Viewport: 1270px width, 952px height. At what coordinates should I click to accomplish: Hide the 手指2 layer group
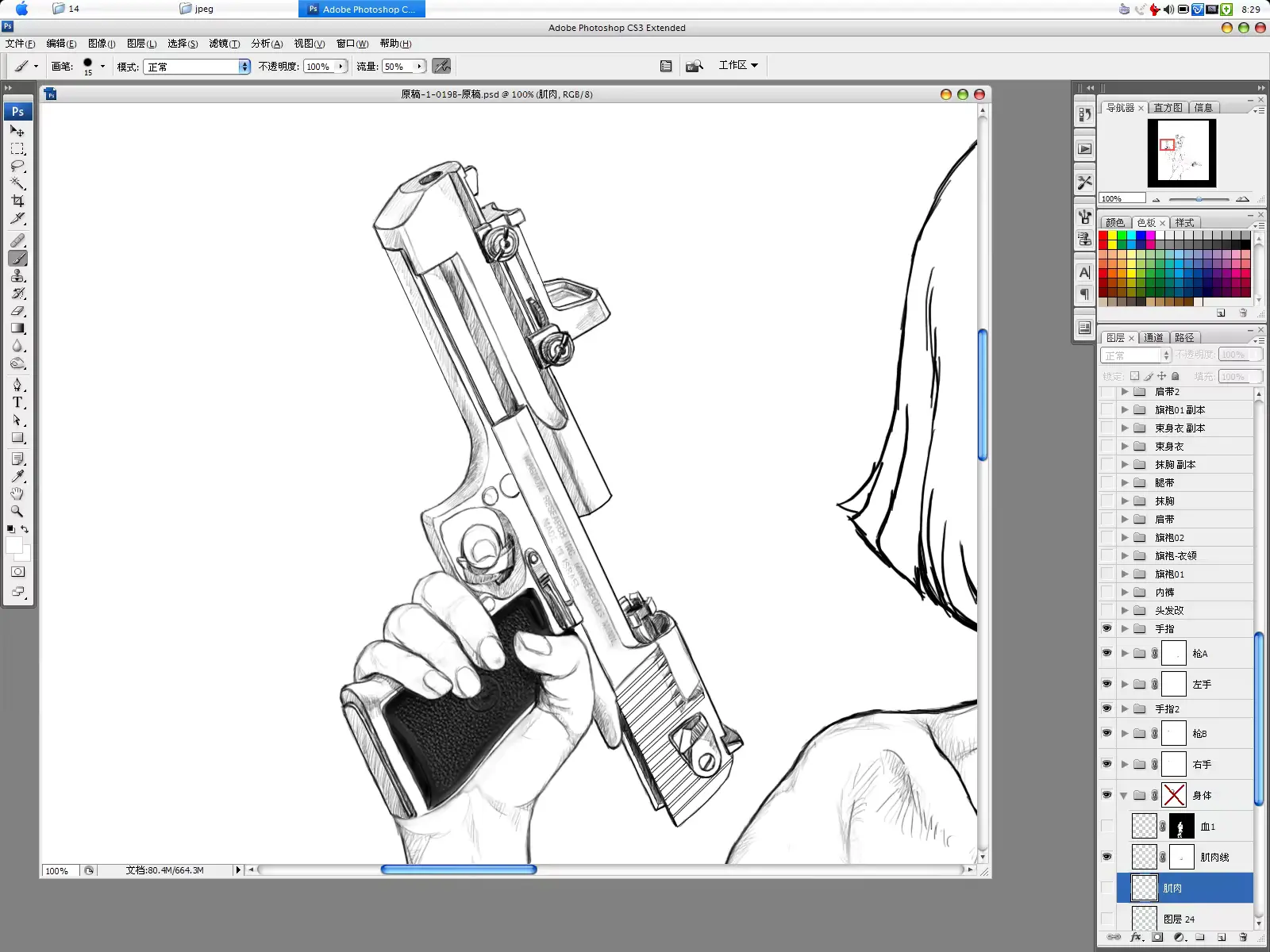pyautogui.click(x=1106, y=708)
